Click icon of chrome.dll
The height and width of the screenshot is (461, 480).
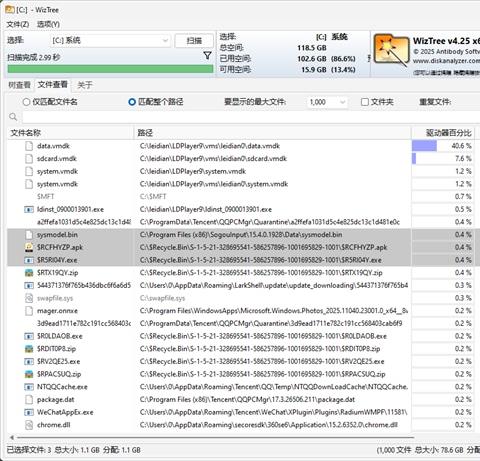click(x=29, y=425)
